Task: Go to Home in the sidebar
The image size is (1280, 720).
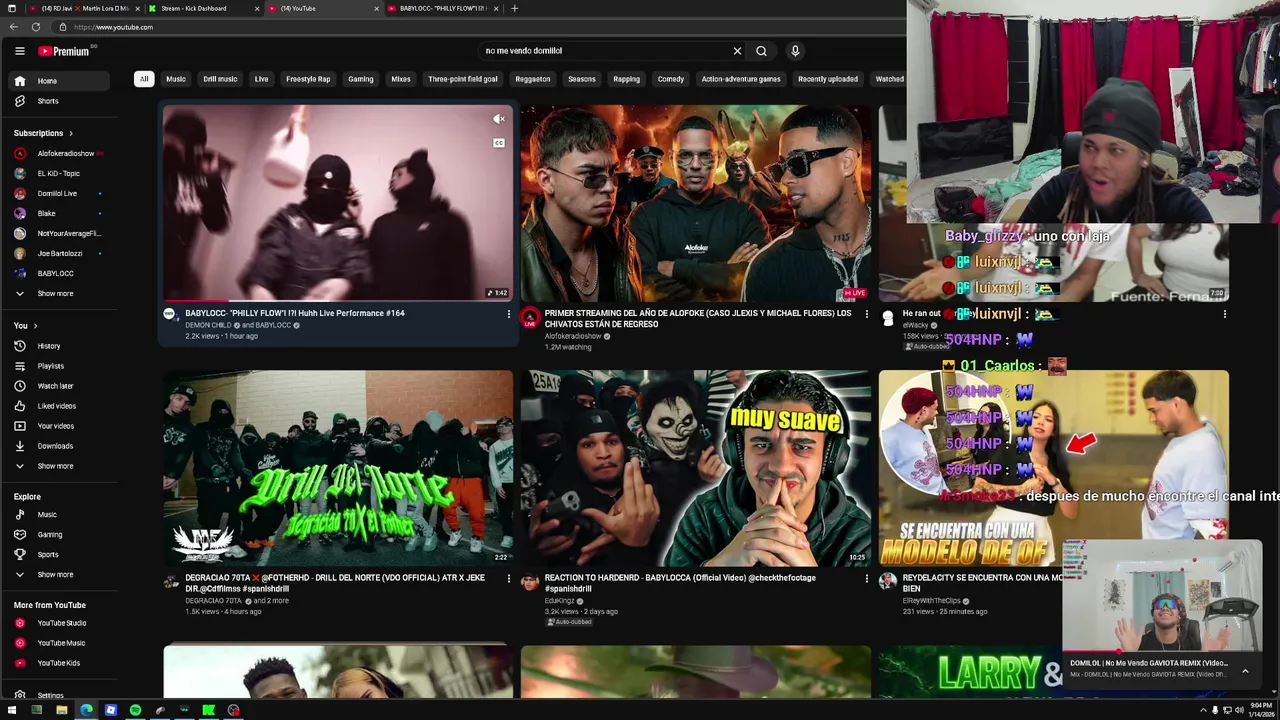Action: point(59,81)
